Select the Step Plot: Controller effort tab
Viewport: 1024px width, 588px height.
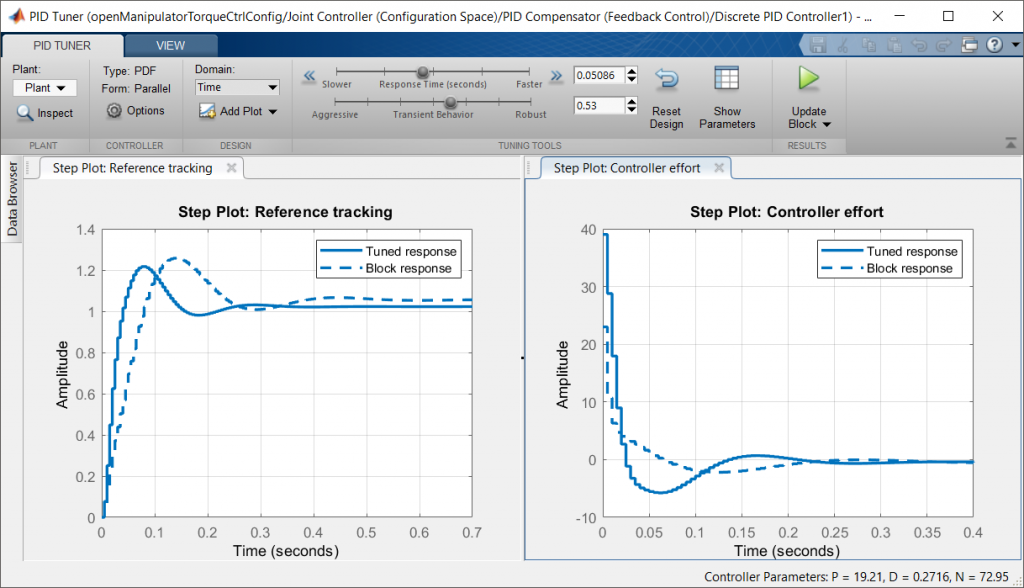(x=627, y=169)
